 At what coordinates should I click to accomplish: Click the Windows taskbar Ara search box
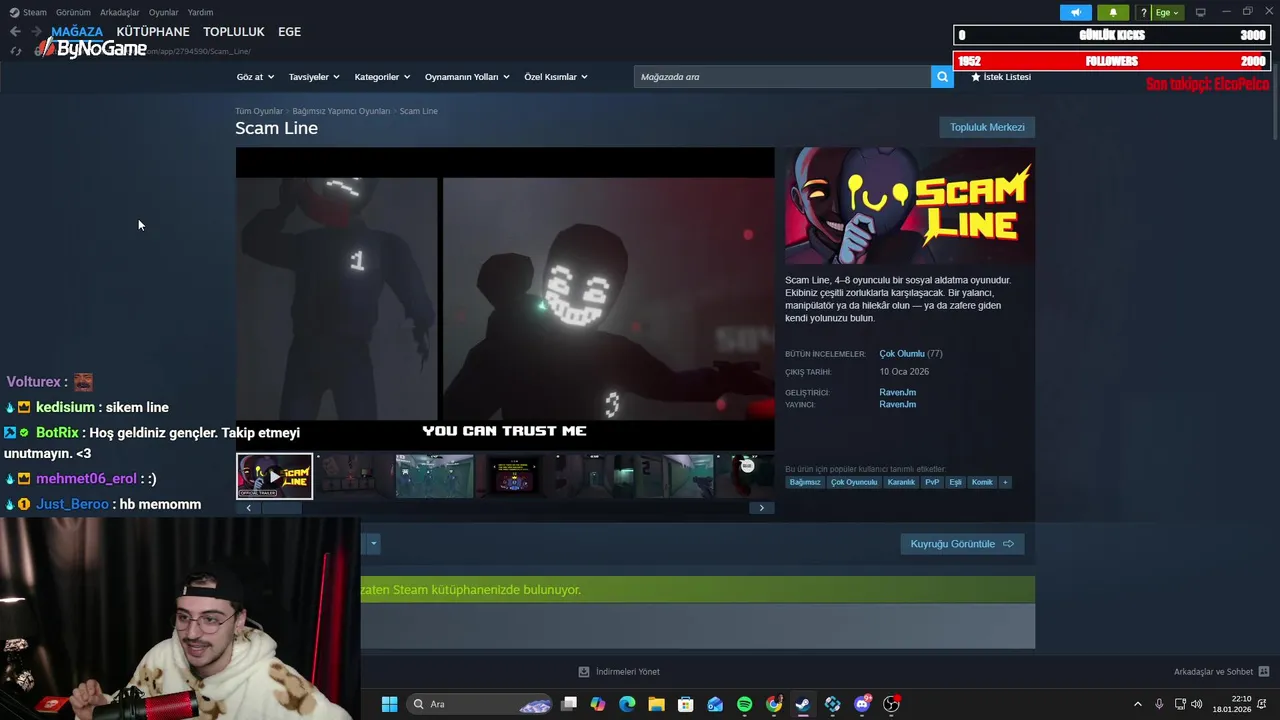tap(479, 704)
